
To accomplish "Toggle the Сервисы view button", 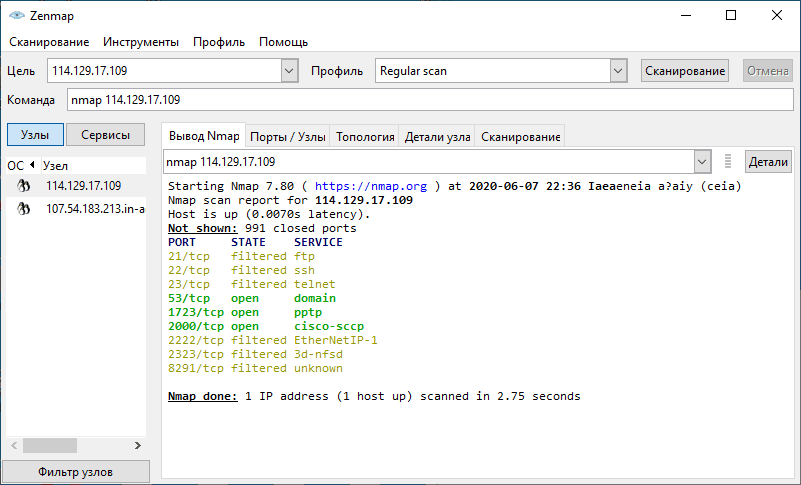I will point(105,135).
